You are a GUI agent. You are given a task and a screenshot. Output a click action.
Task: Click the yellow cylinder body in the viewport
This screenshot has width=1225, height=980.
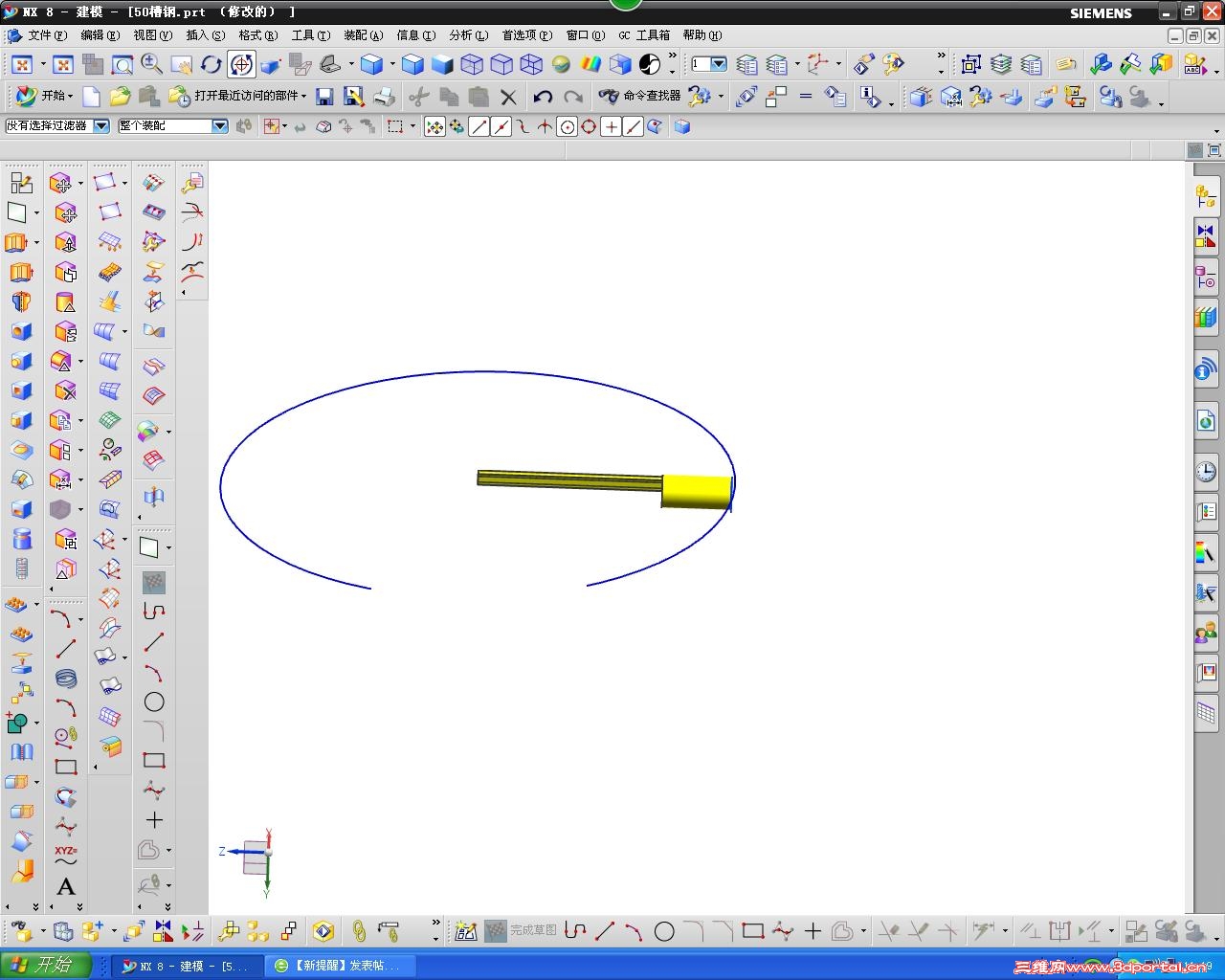(x=696, y=491)
